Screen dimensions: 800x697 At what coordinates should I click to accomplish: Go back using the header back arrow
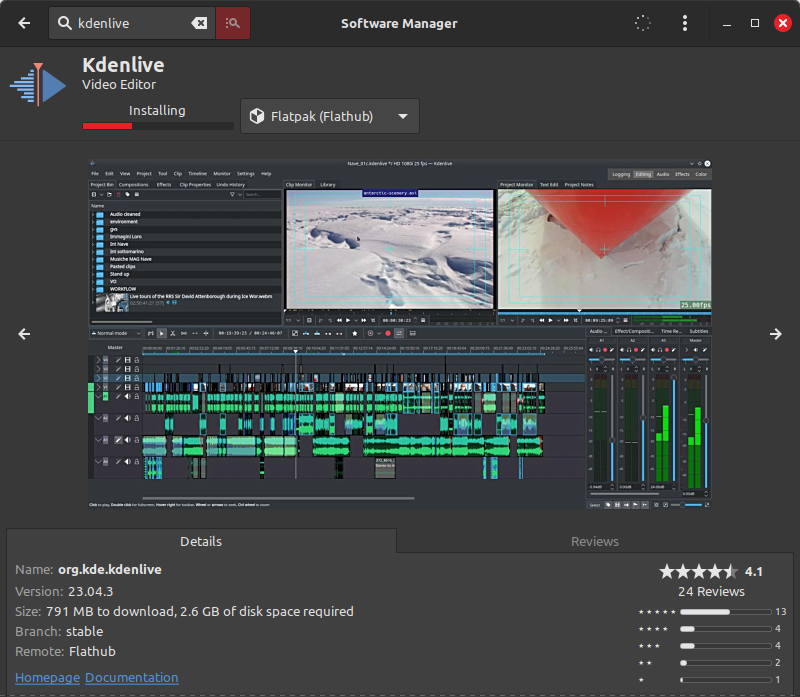click(24, 23)
